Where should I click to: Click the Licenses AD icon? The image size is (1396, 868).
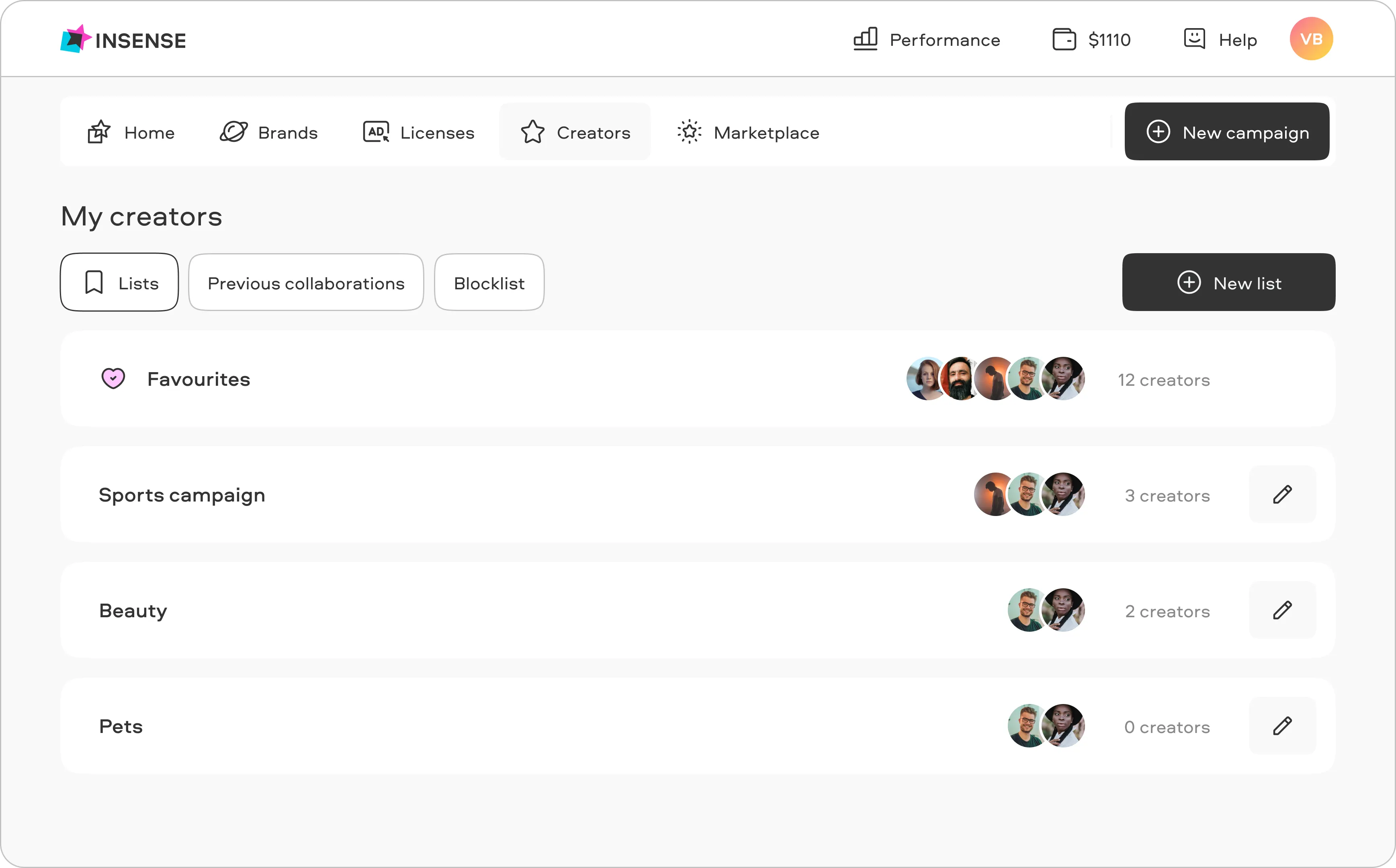[376, 131]
